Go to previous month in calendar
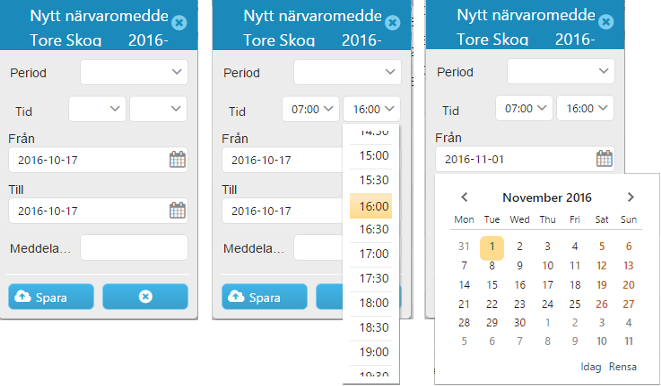The height and width of the screenshot is (386, 661). 465,197
